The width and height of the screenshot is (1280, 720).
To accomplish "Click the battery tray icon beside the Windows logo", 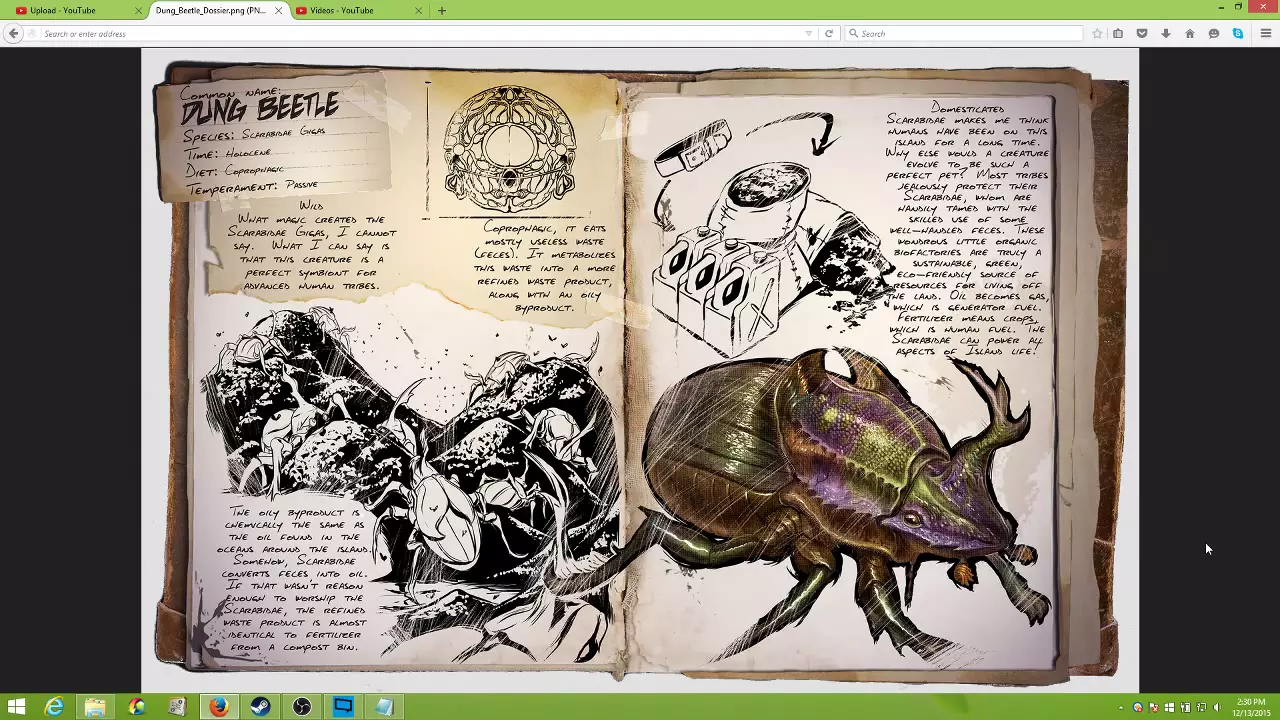I will (x=1185, y=708).
